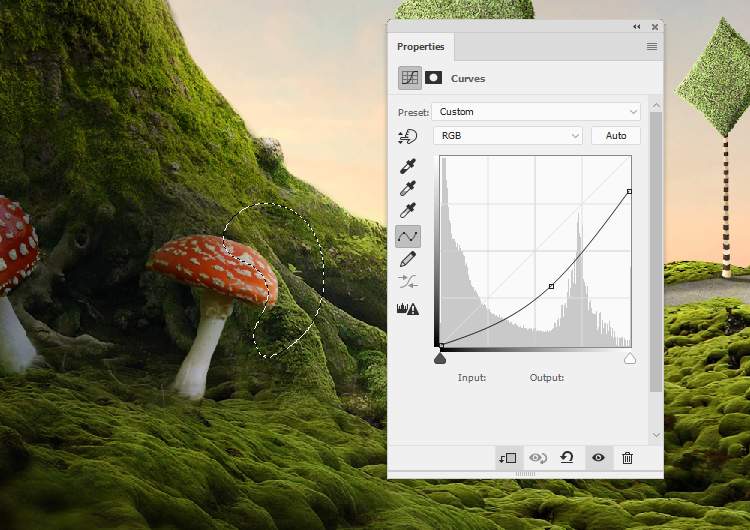Toggle the adjustment layer visibility eye

click(x=598, y=458)
